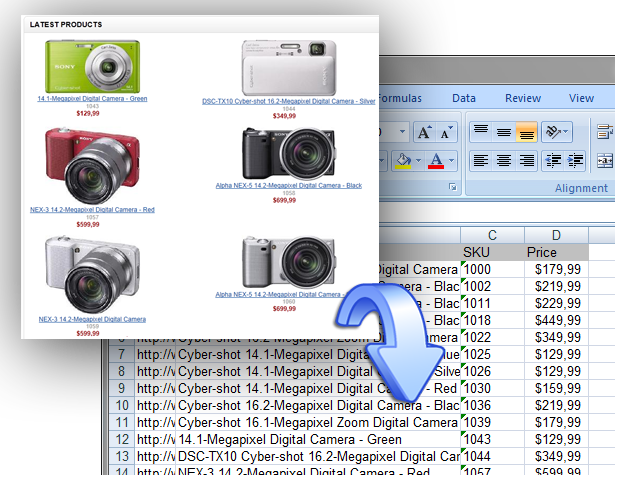Select the SKU cell 1002

(492, 286)
